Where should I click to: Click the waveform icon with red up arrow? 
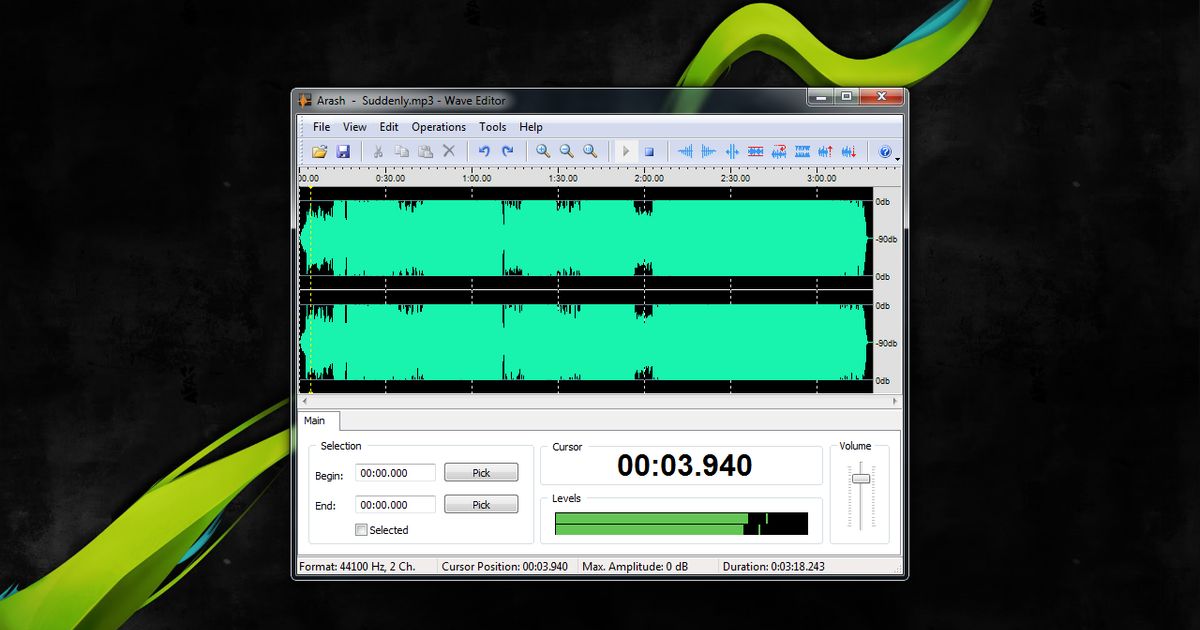tap(825, 151)
